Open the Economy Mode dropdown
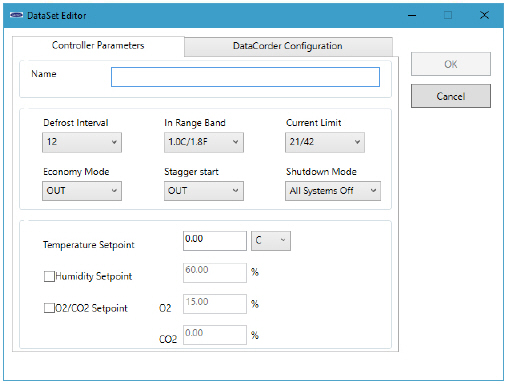This screenshot has width=506, height=385. point(82,191)
